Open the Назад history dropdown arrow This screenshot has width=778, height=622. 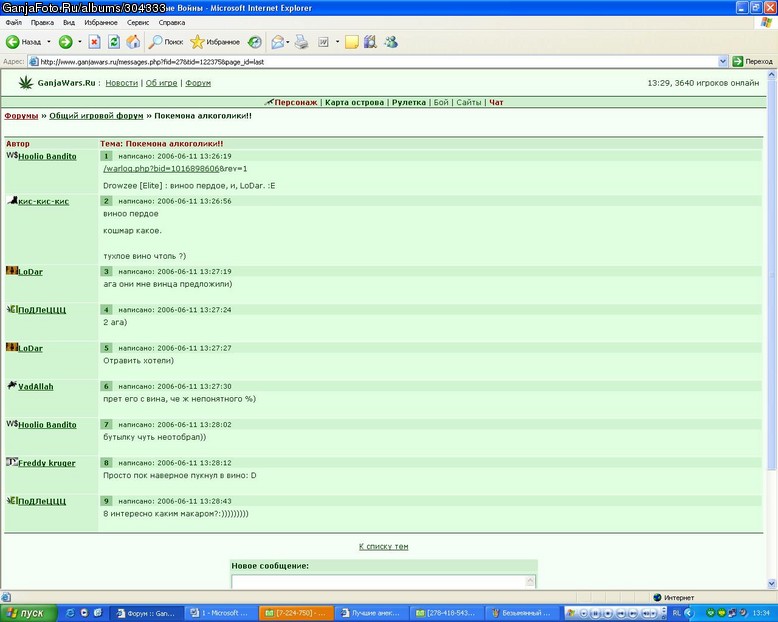[x=49, y=42]
